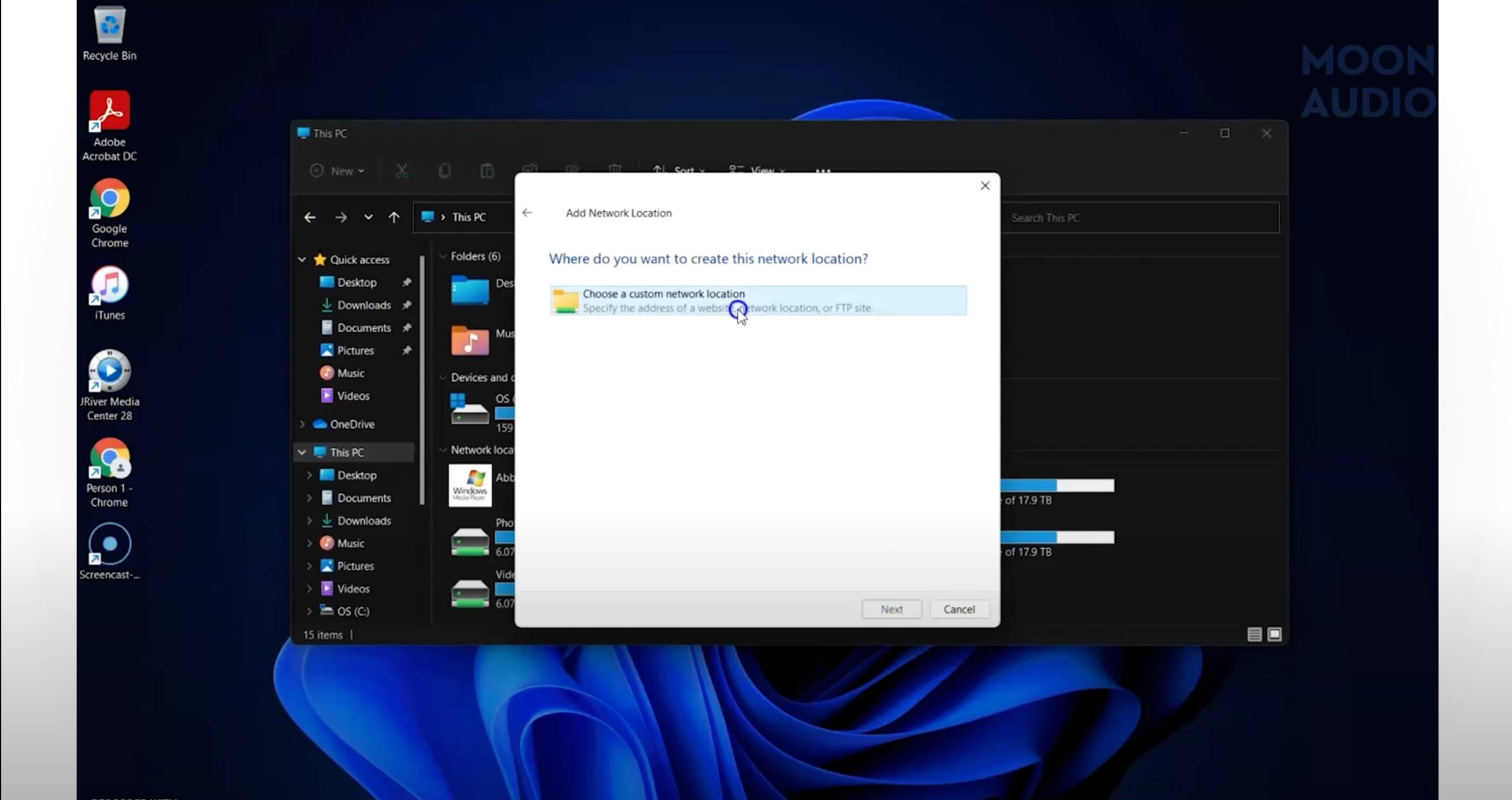
Task: Click the Paste icon in Explorer toolbar
Action: pos(486,171)
